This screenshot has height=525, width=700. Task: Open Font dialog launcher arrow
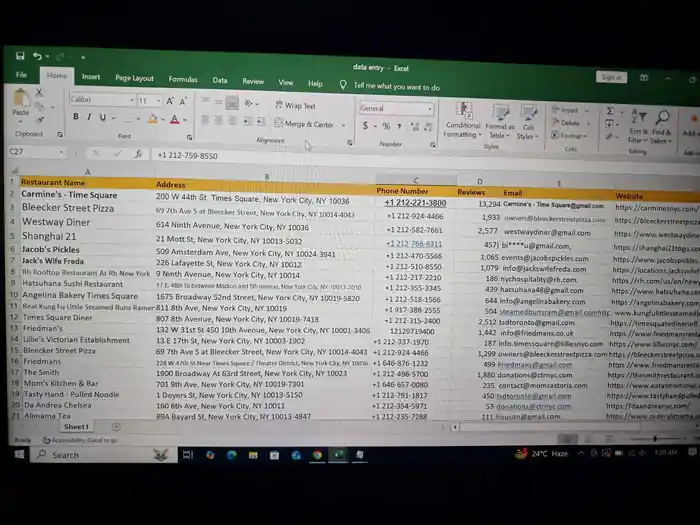point(189,138)
